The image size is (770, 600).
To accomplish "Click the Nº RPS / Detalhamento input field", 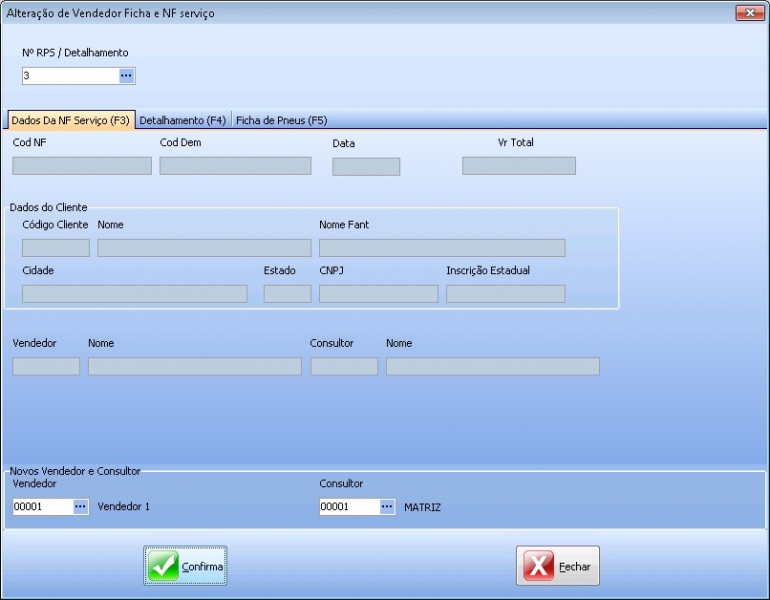I will [69, 76].
